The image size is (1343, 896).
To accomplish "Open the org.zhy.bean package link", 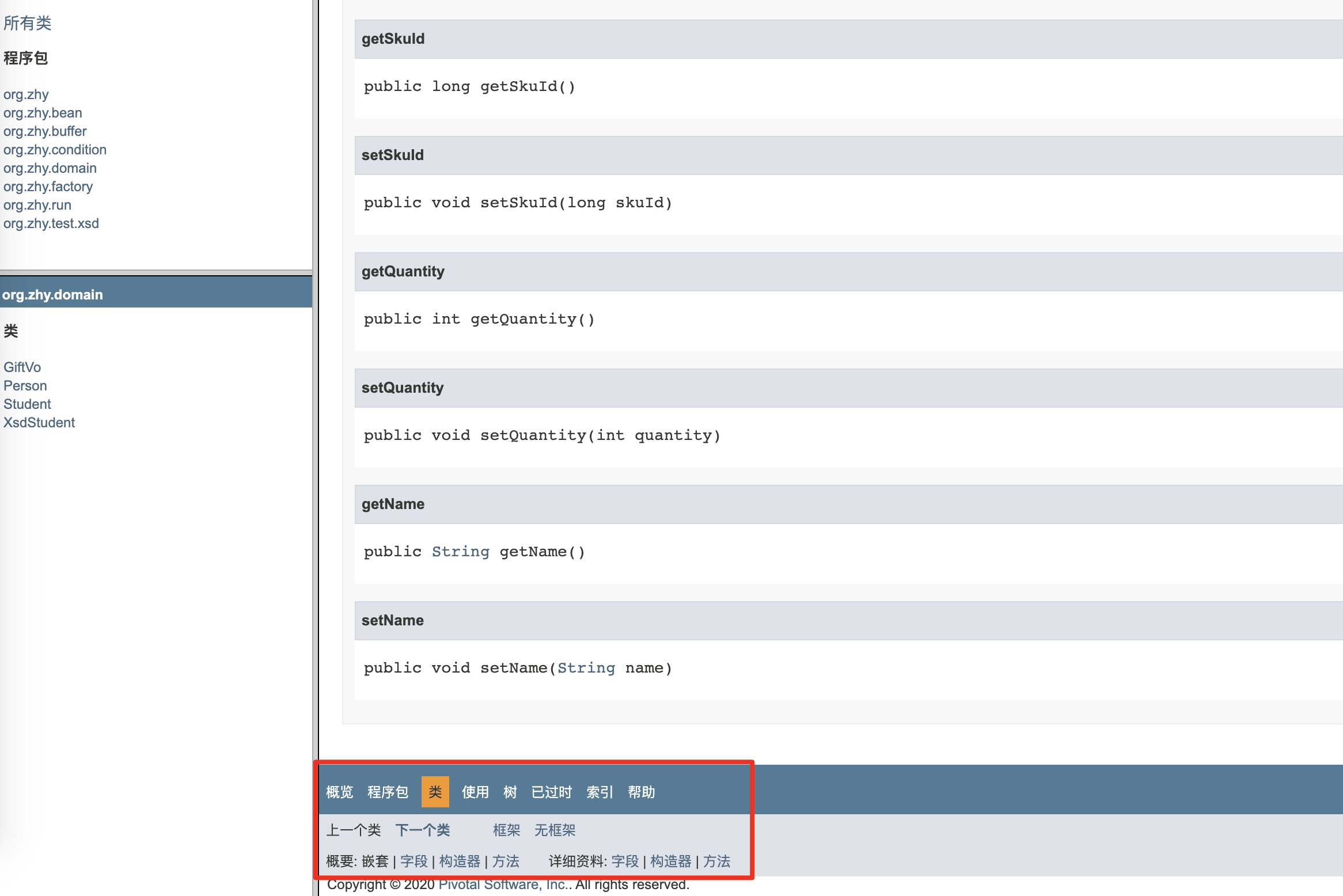I will coord(43,112).
